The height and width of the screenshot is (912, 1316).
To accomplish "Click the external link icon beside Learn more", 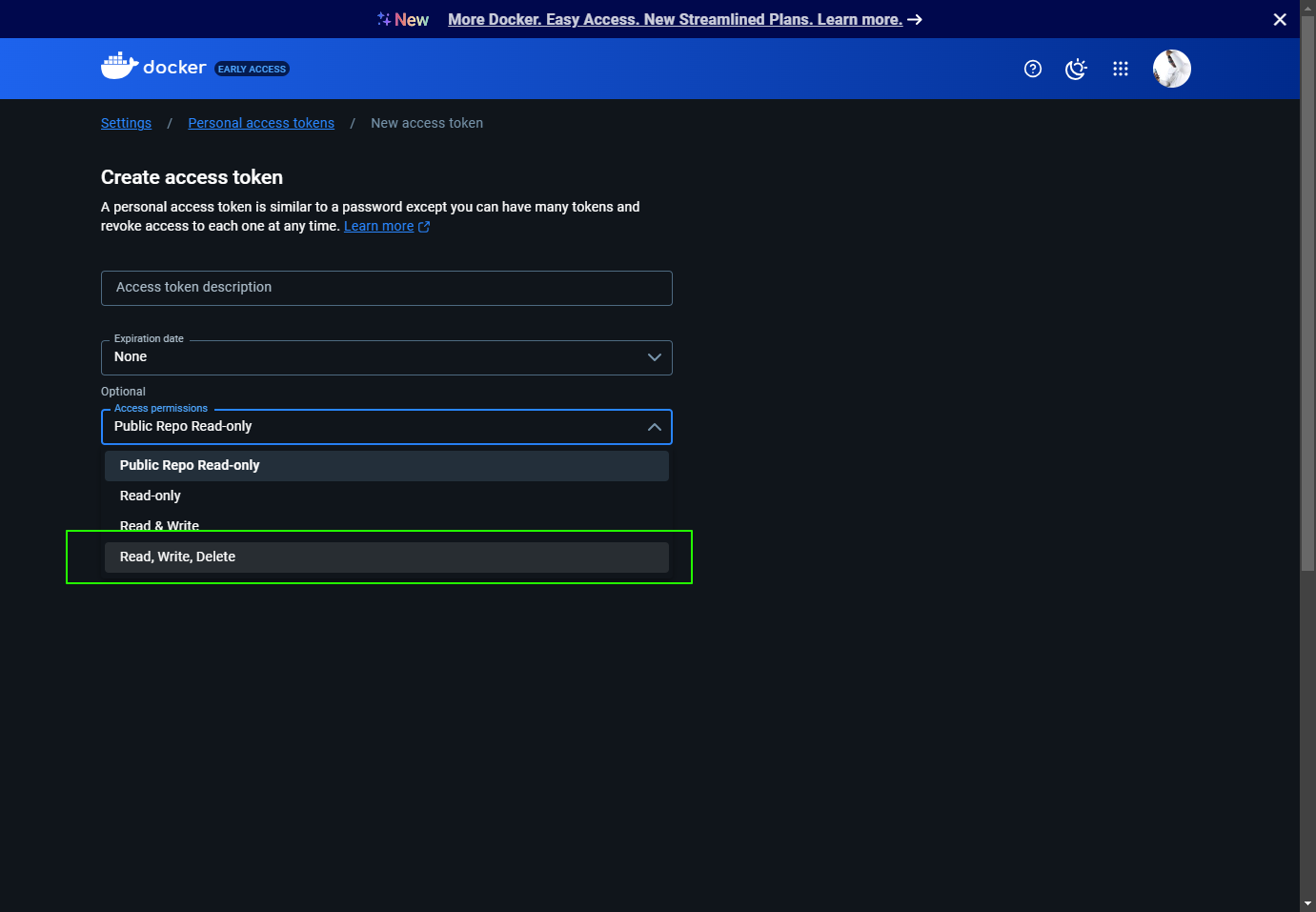I will (424, 227).
